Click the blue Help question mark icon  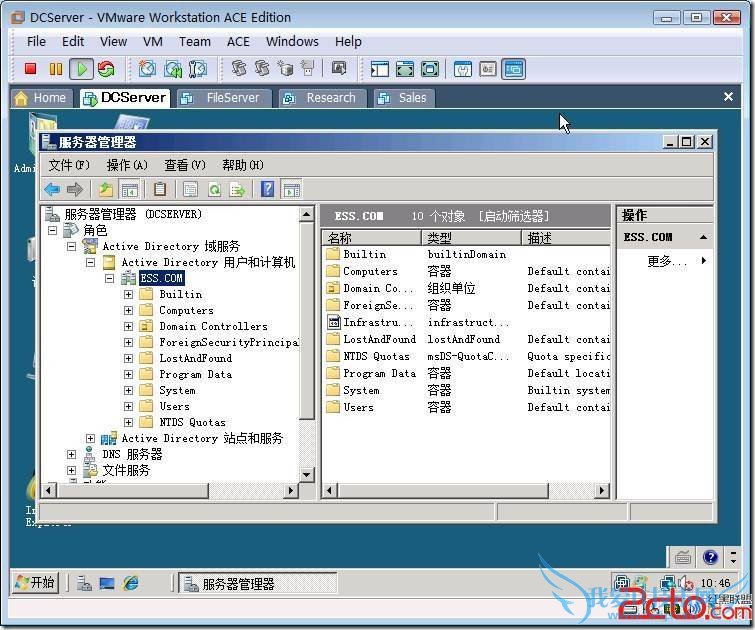coord(268,189)
